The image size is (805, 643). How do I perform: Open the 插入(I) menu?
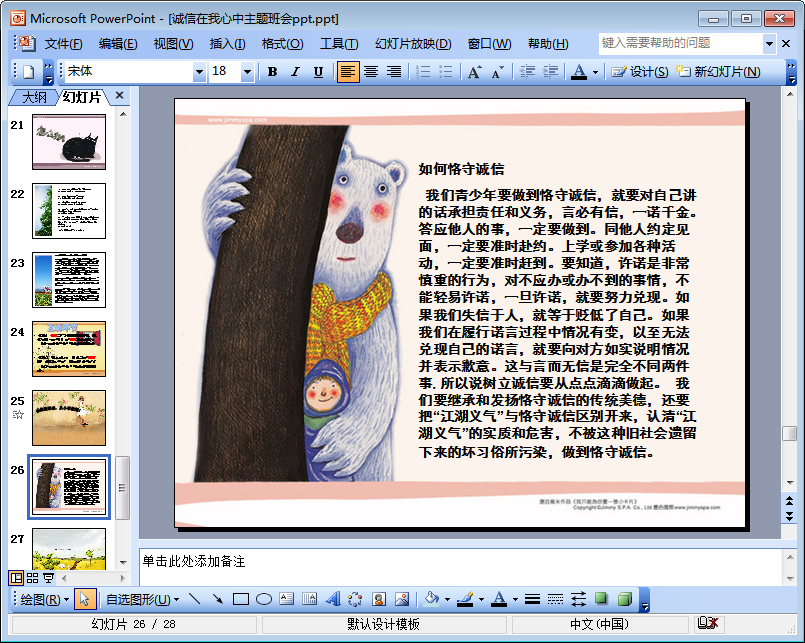coord(227,44)
